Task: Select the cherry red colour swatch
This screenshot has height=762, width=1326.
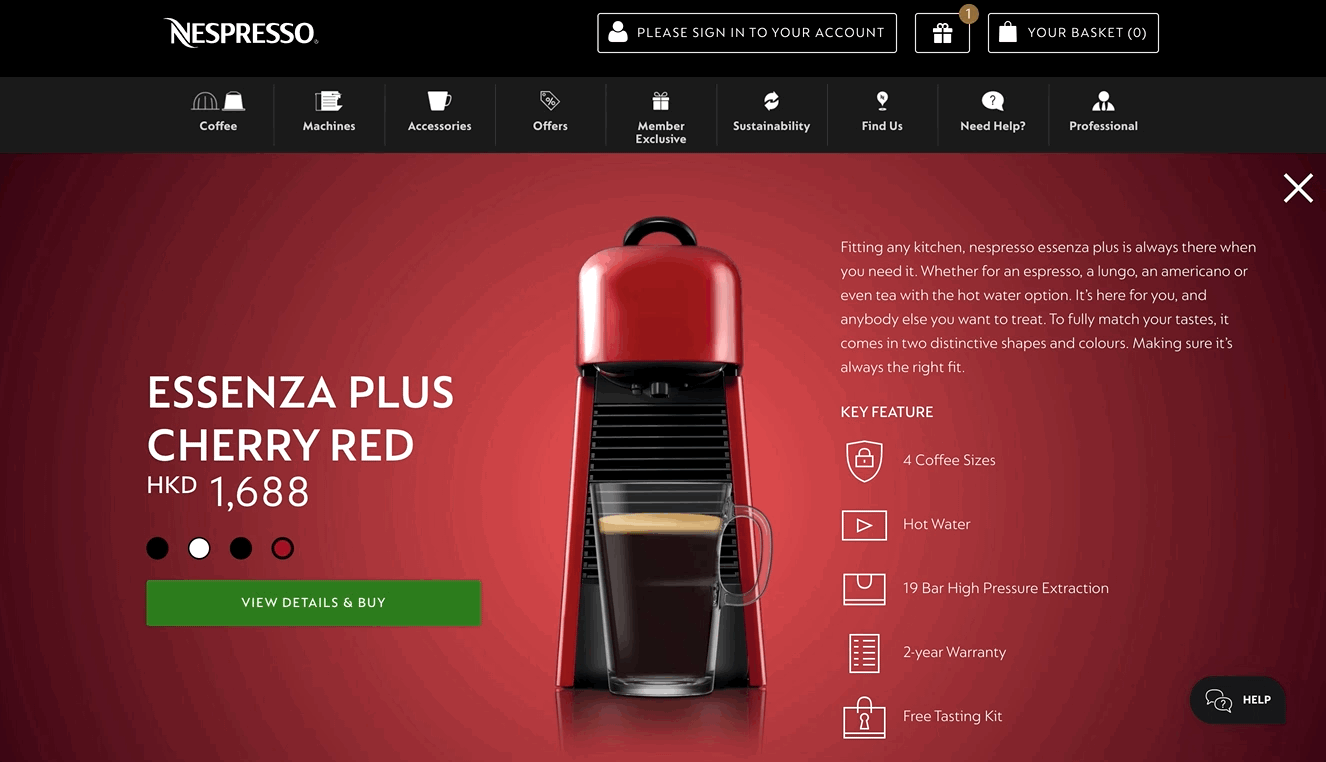Action: pos(283,548)
